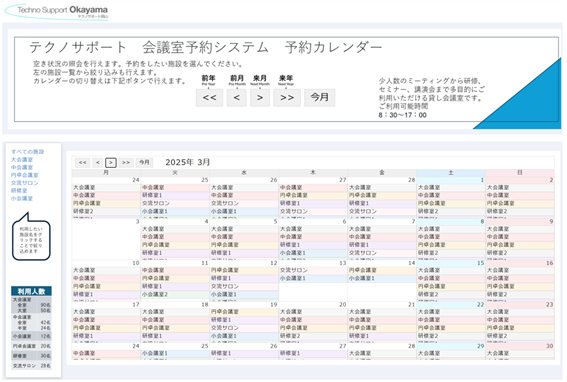The width and height of the screenshot is (567, 382).
Task: Select 中会議室 entry on day 22
Action: tap(451, 320)
